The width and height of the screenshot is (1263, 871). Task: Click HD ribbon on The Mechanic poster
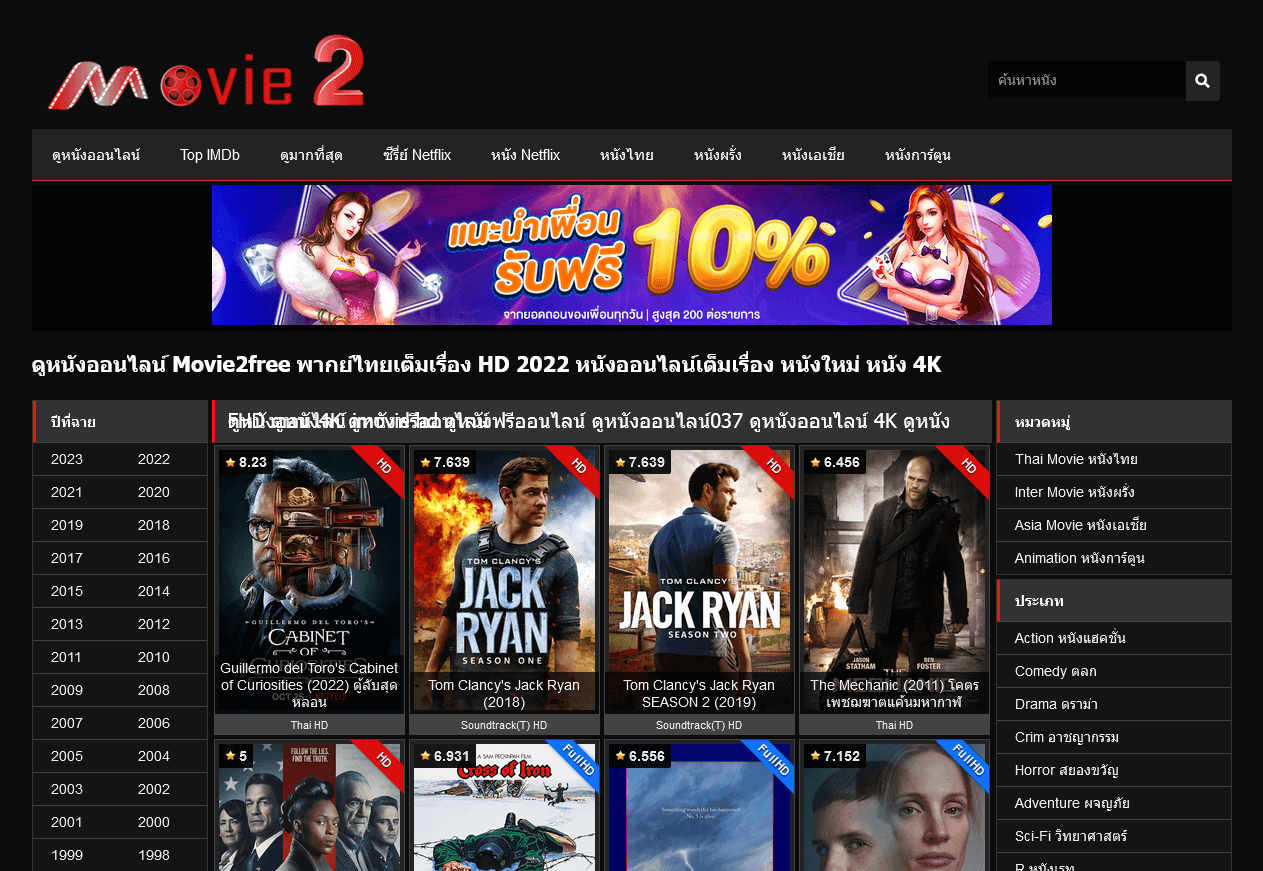[x=967, y=467]
